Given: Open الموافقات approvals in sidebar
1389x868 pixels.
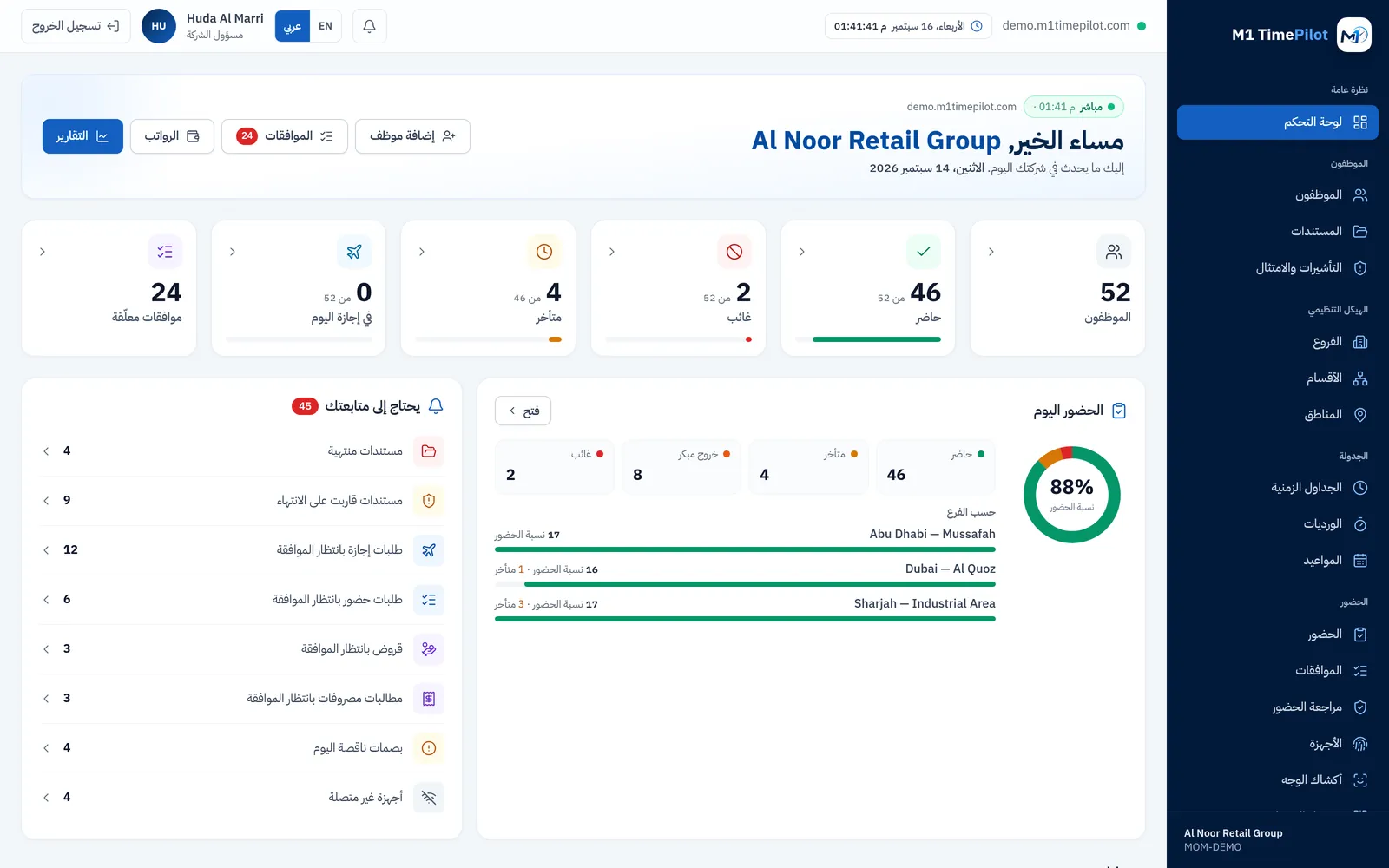Looking at the screenshot, I should tap(1278, 671).
